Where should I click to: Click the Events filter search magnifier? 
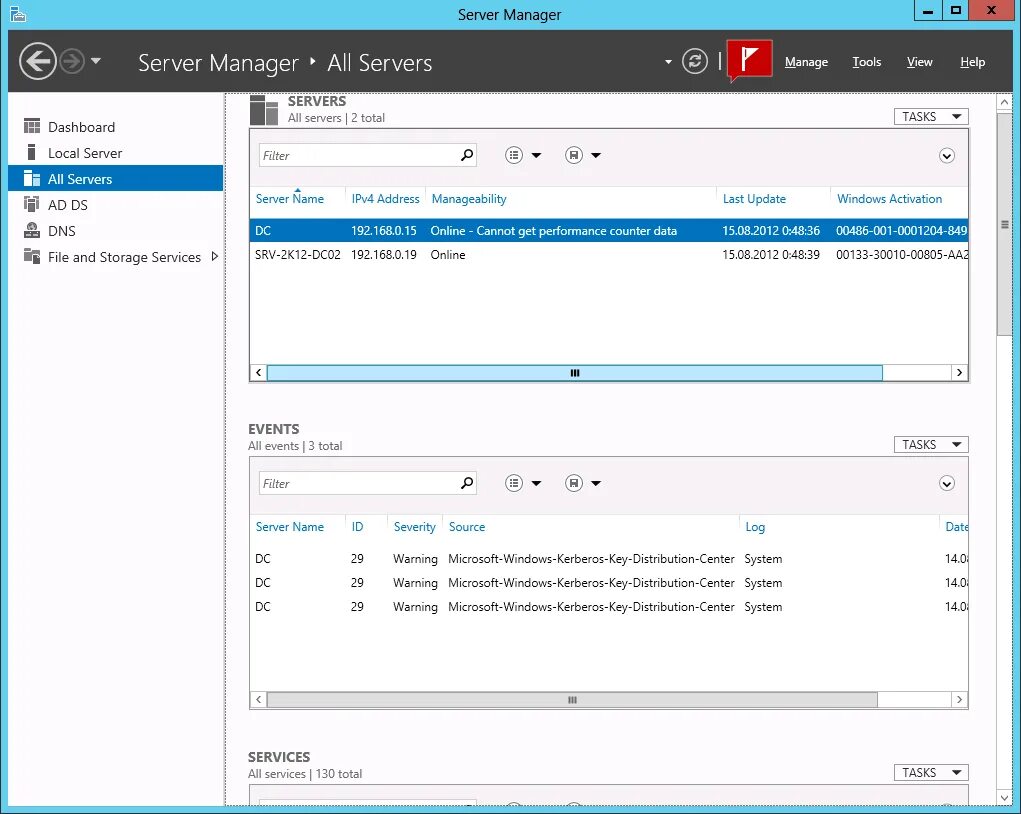click(467, 483)
